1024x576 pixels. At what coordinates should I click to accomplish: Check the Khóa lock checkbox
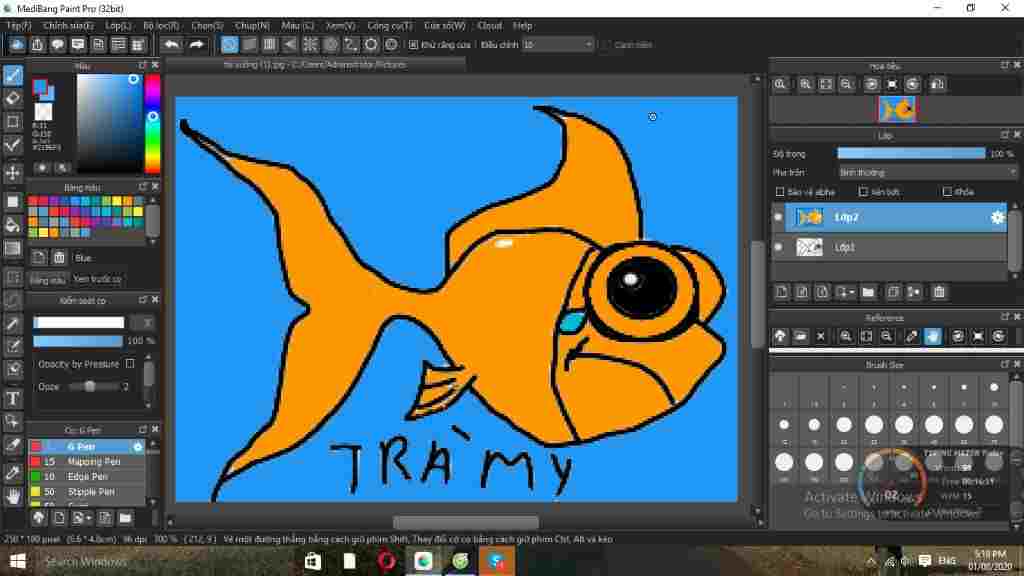tap(947, 192)
